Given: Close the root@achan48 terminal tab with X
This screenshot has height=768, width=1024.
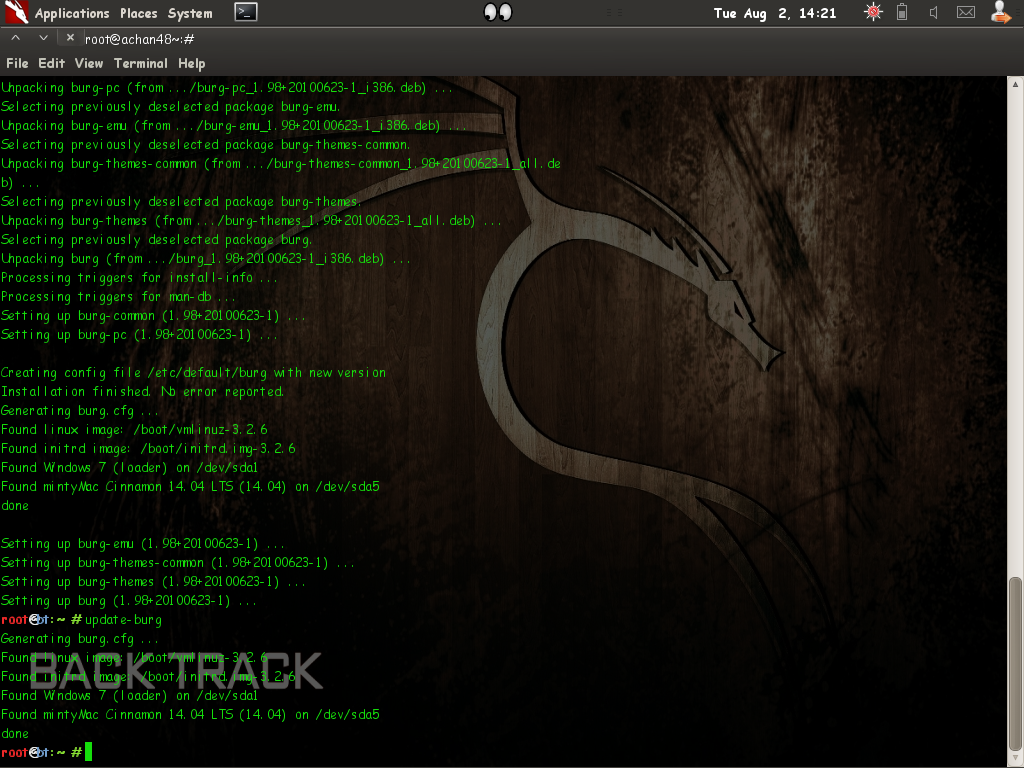Looking at the screenshot, I should click(x=69, y=36).
